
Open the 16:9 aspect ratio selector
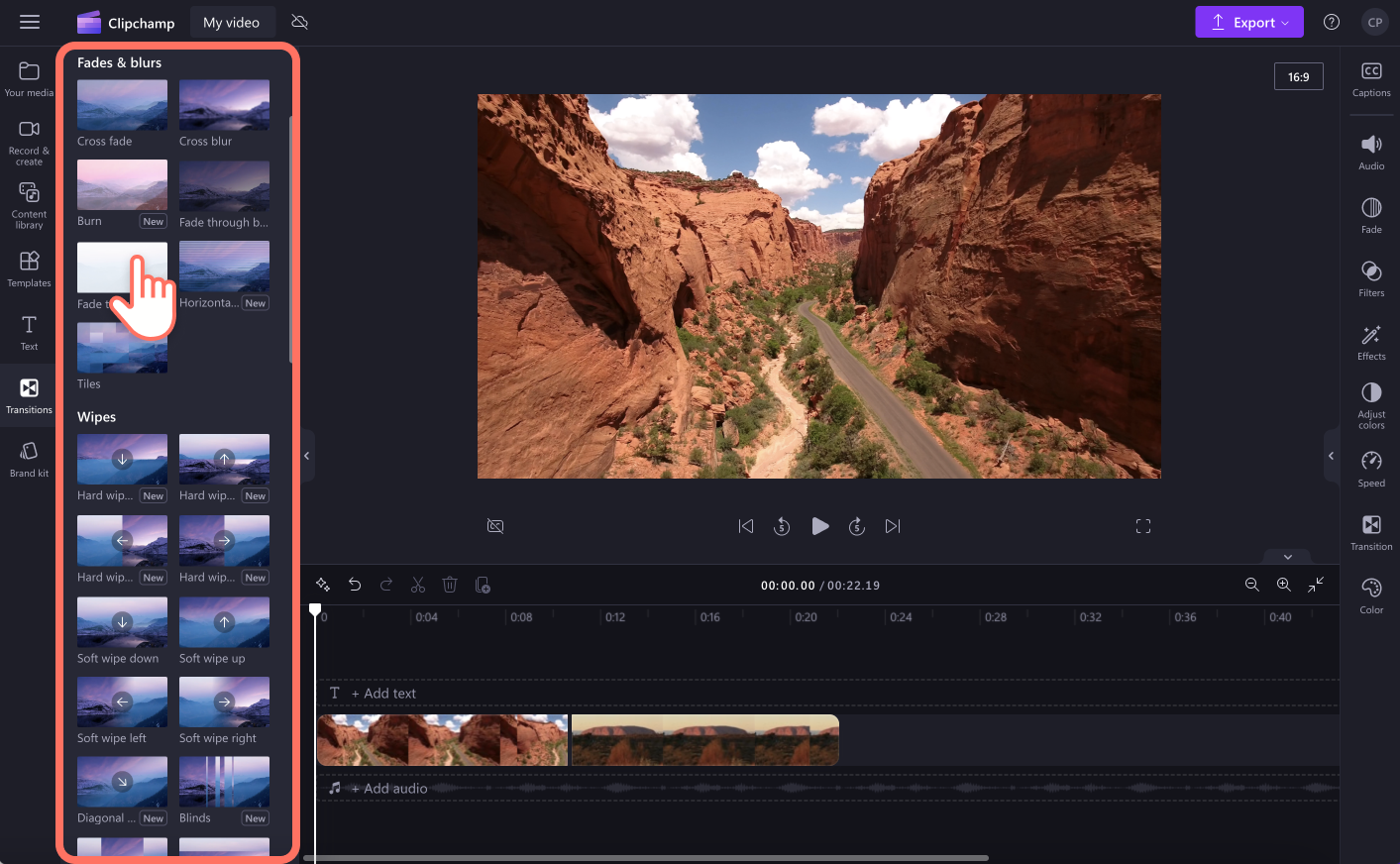(x=1298, y=76)
